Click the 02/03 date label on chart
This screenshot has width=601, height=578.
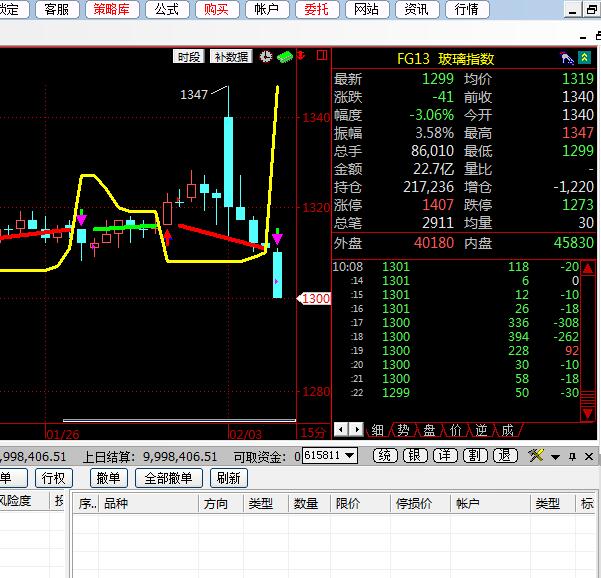[x=245, y=434]
